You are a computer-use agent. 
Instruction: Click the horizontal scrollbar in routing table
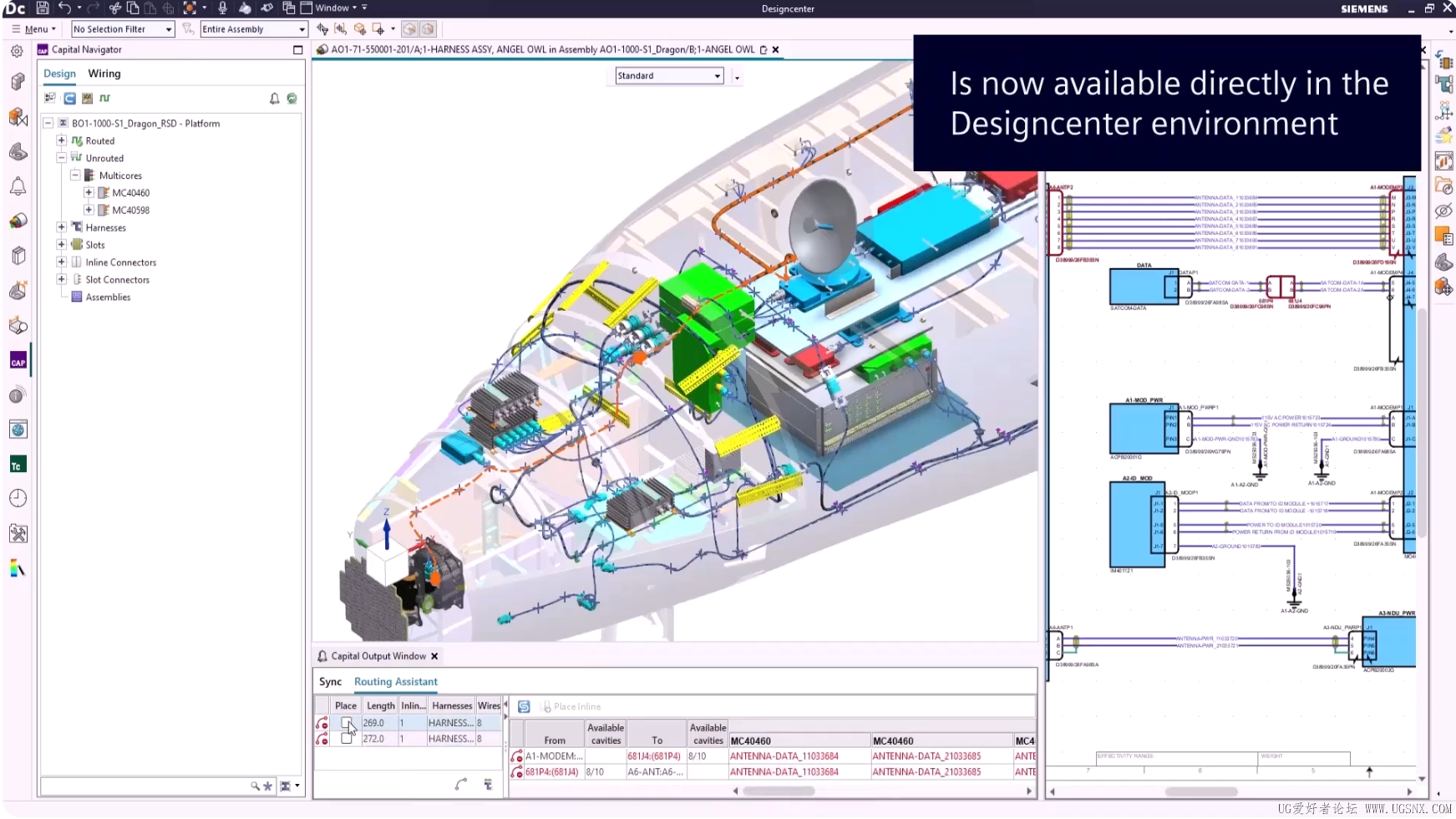coord(779,791)
